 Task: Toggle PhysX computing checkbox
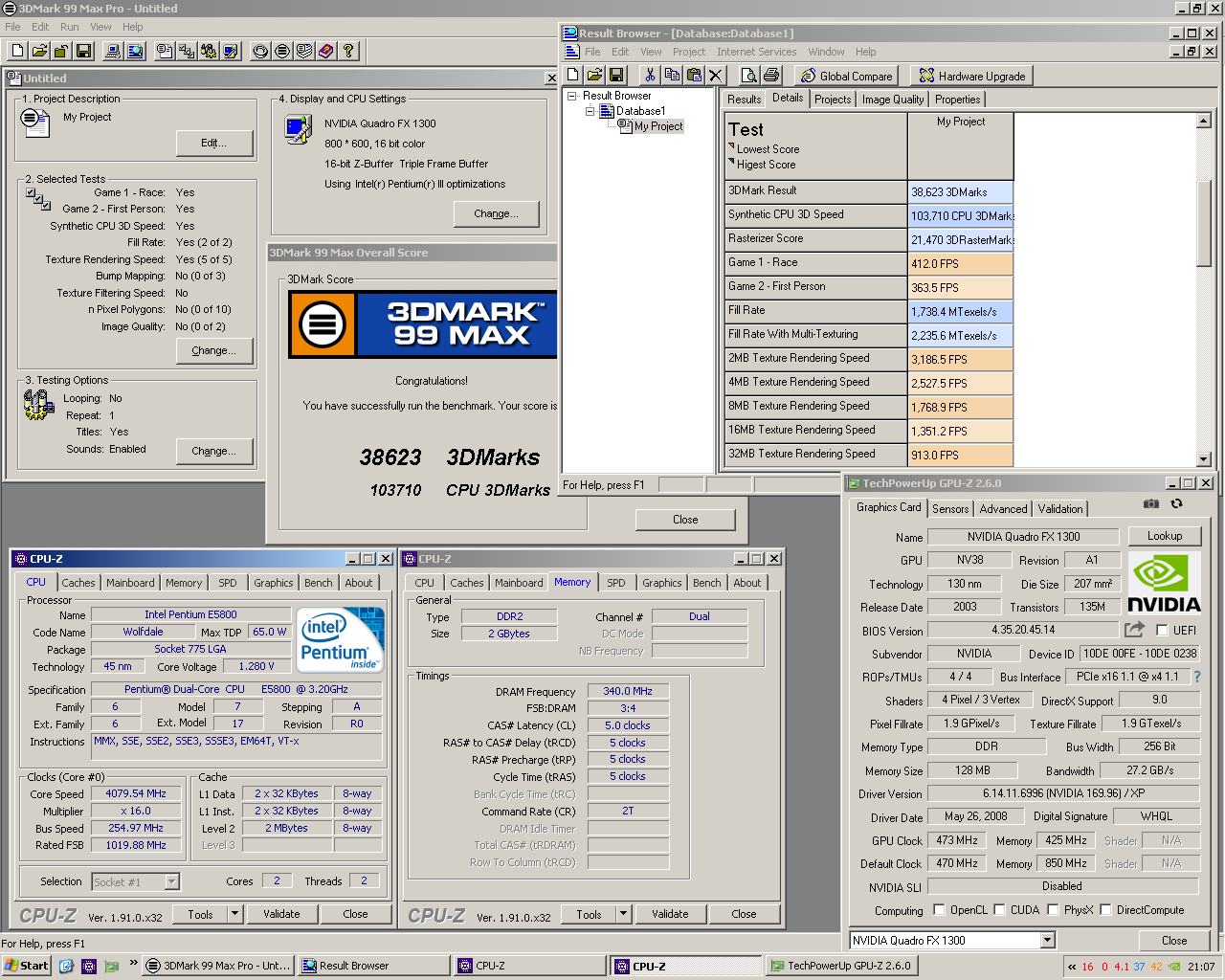coord(1053,910)
